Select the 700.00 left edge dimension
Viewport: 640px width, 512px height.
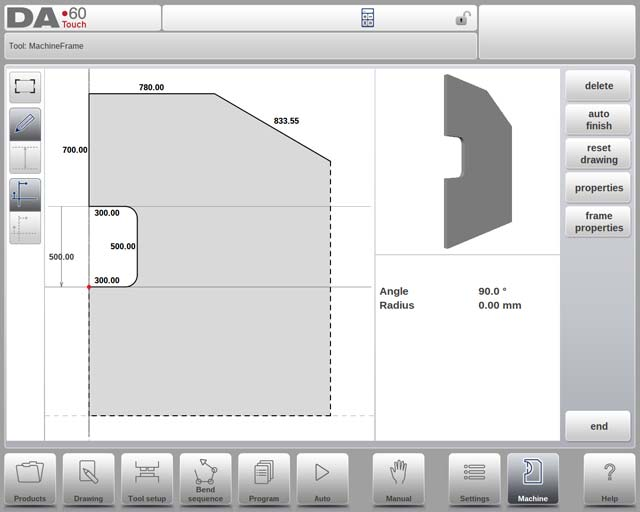click(x=75, y=150)
